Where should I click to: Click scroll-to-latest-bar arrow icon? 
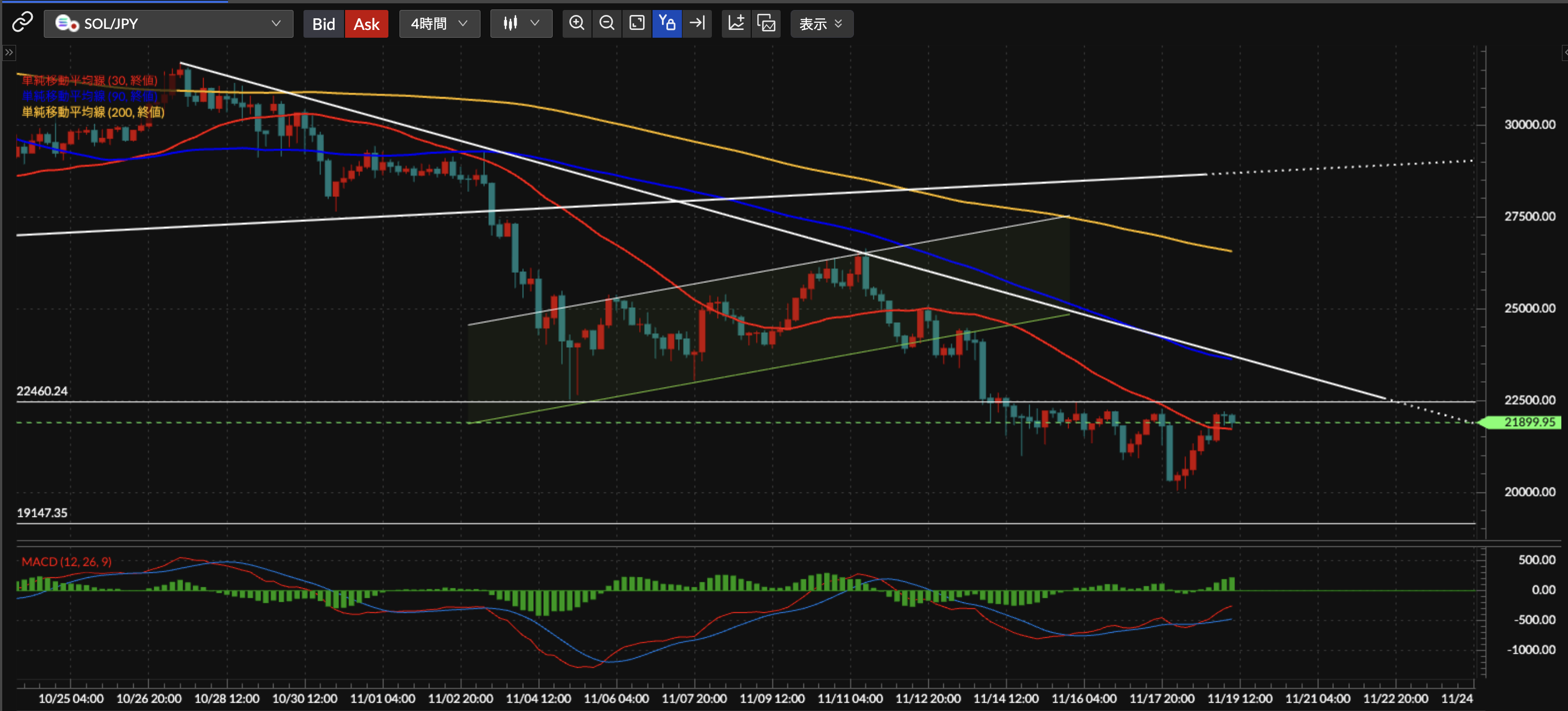pos(697,24)
